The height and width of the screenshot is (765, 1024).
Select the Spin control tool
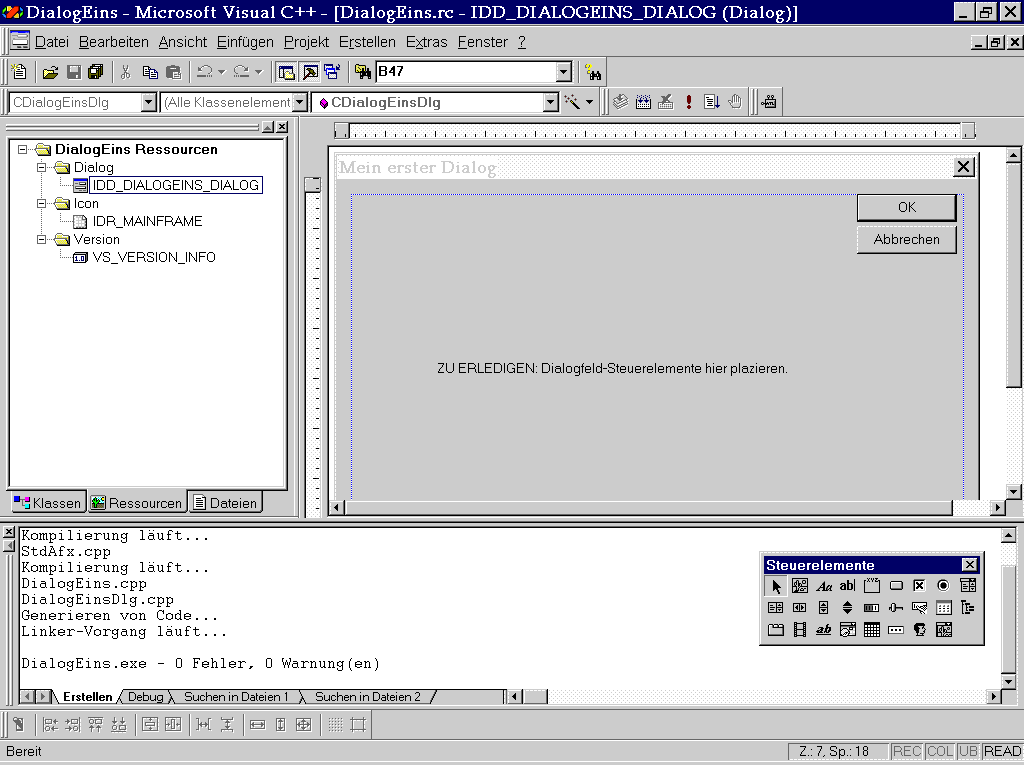[x=847, y=608]
